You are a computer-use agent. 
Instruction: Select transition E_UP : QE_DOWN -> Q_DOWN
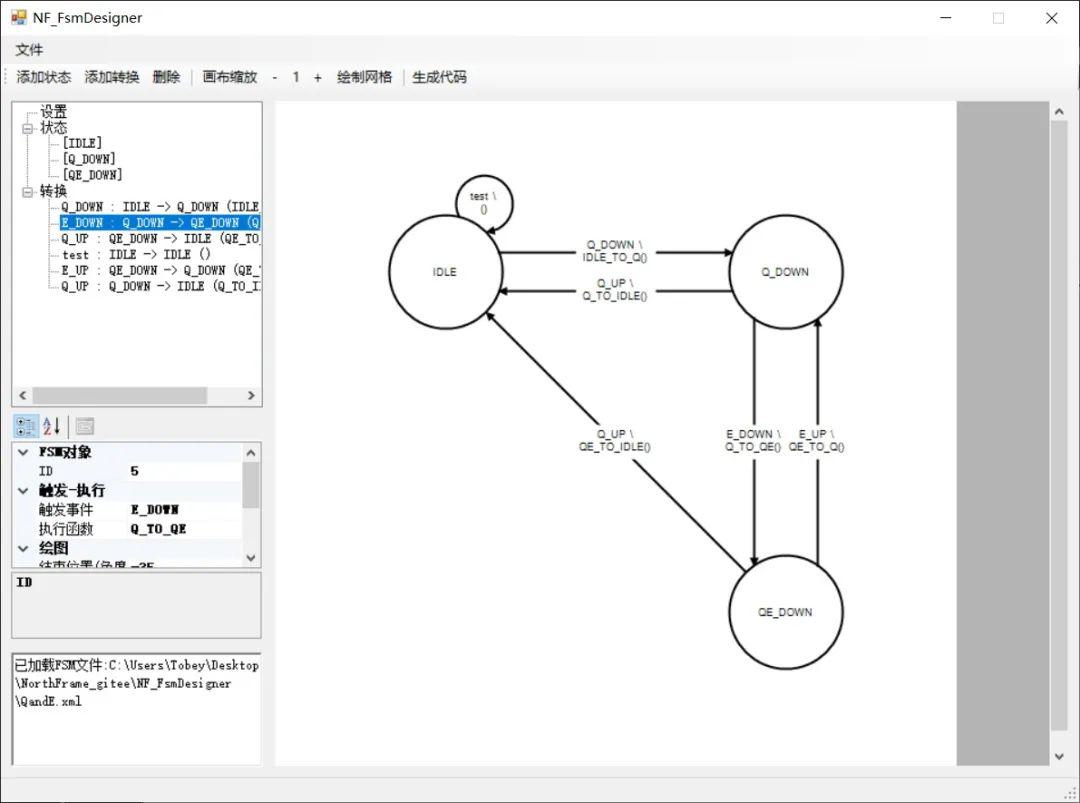tap(160, 270)
